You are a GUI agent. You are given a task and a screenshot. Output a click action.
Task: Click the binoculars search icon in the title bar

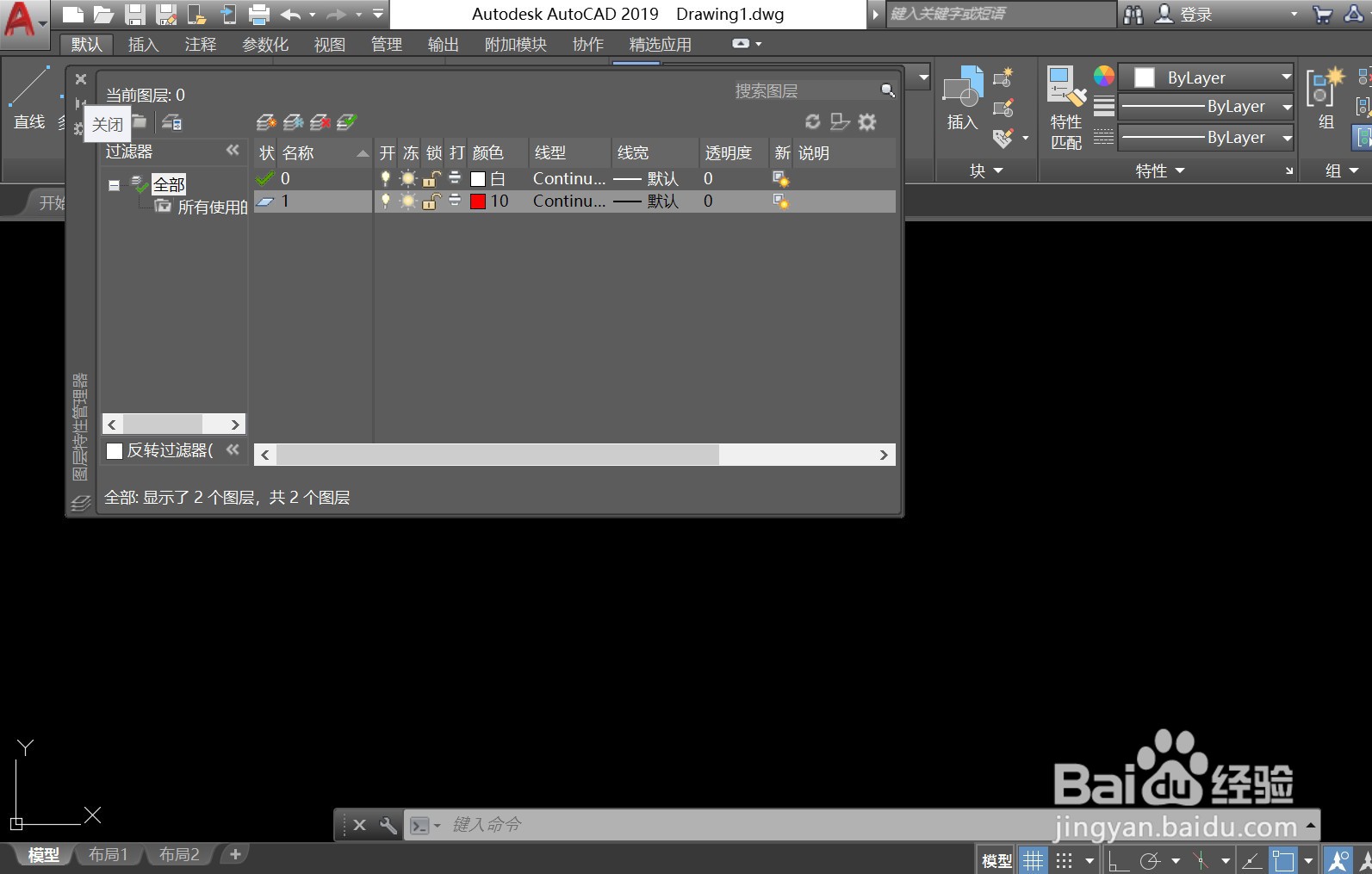click(1133, 14)
